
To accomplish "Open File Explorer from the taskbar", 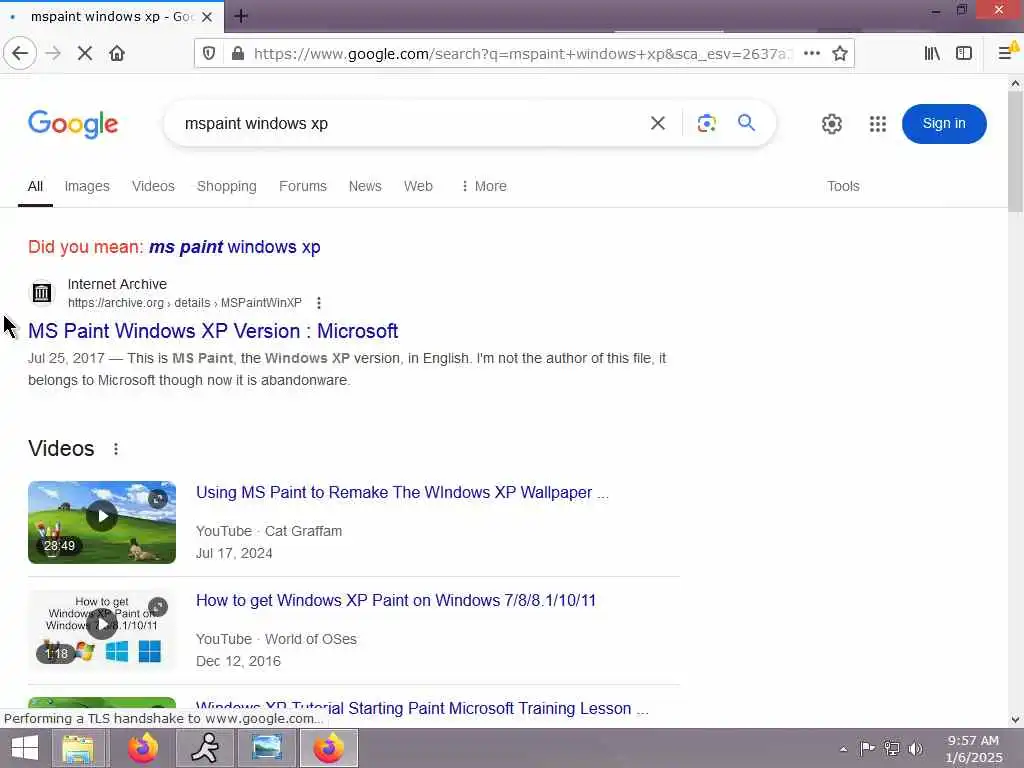I will click(x=78, y=748).
